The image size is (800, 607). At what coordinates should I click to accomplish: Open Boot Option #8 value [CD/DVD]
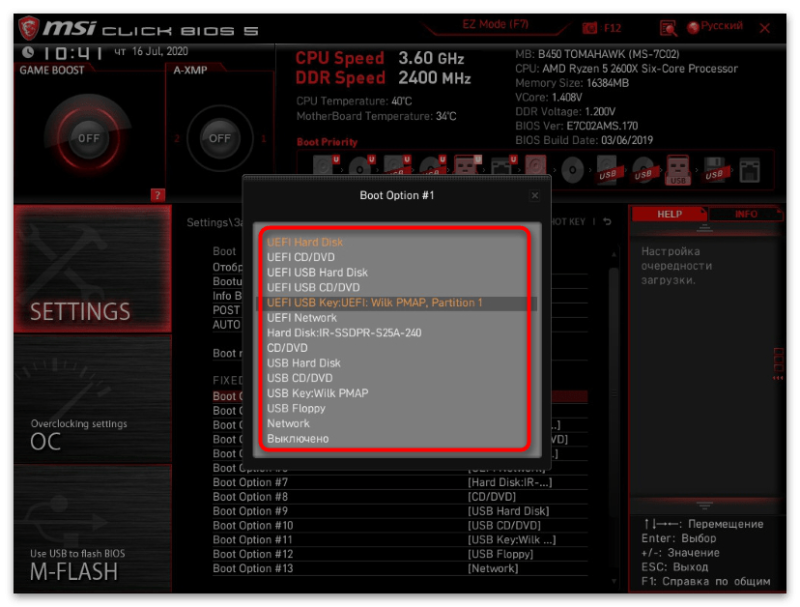492,496
